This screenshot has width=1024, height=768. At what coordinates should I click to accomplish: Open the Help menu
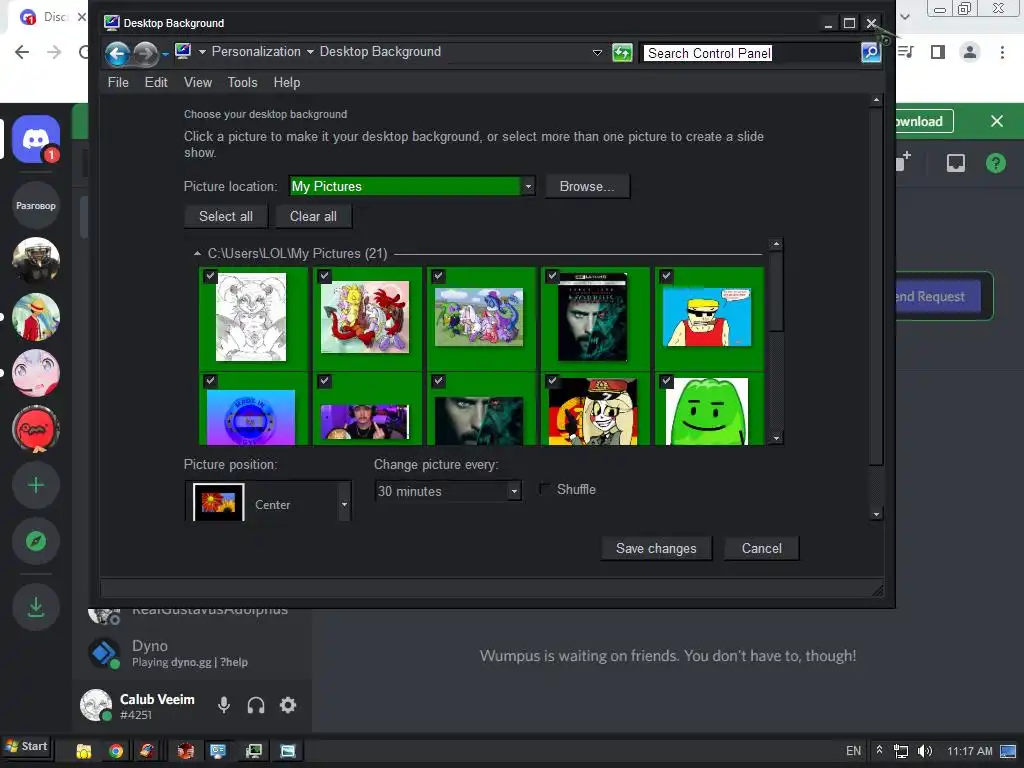287,82
